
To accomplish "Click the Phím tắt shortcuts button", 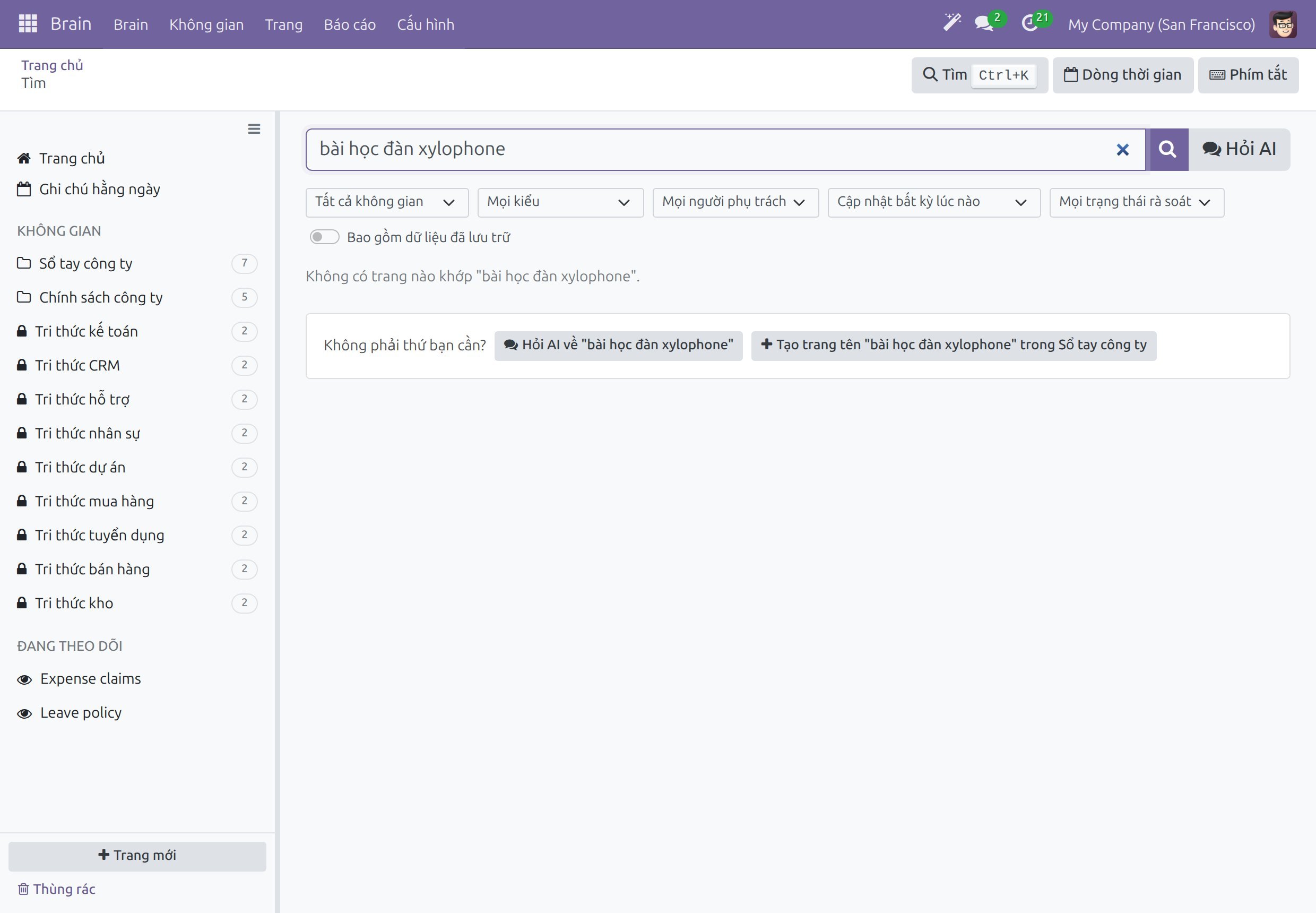I will (x=1248, y=75).
